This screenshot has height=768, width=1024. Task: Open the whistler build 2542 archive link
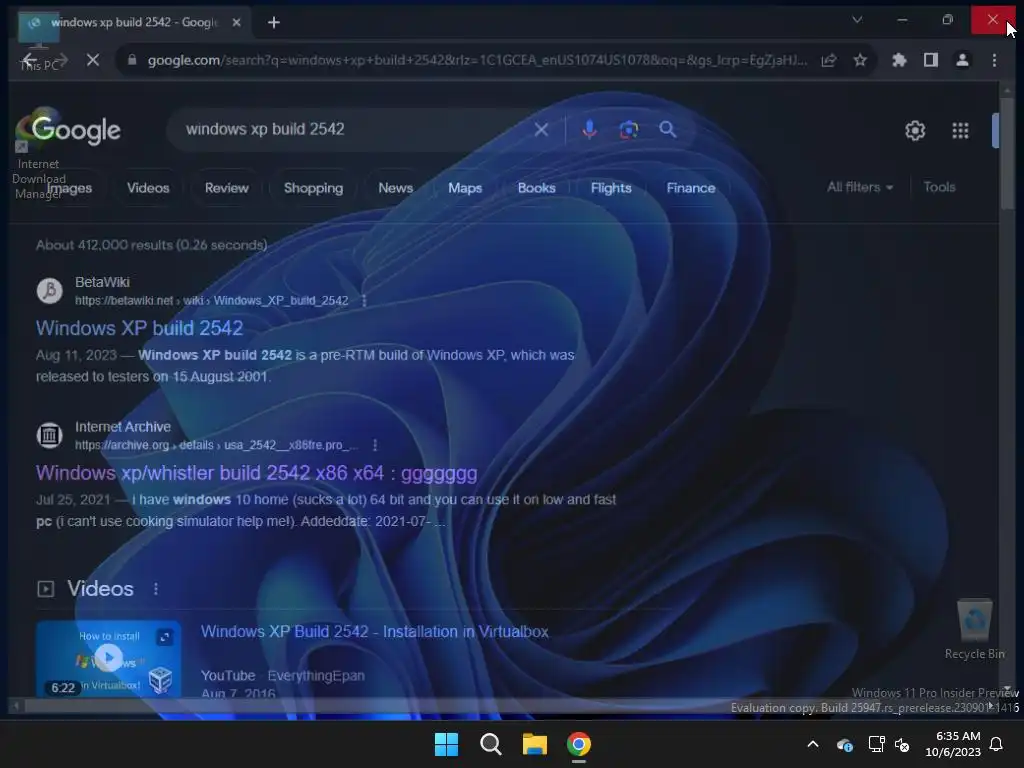257,473
